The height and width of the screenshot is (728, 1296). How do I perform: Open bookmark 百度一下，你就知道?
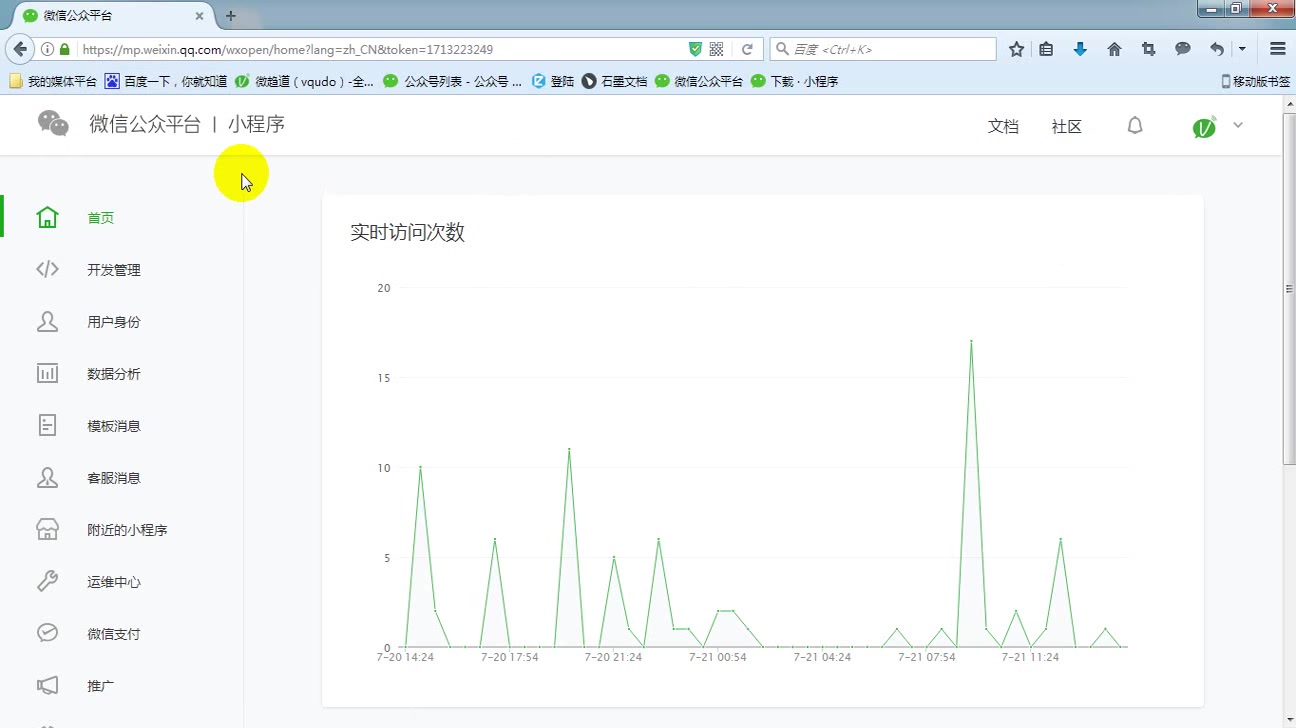166,81
